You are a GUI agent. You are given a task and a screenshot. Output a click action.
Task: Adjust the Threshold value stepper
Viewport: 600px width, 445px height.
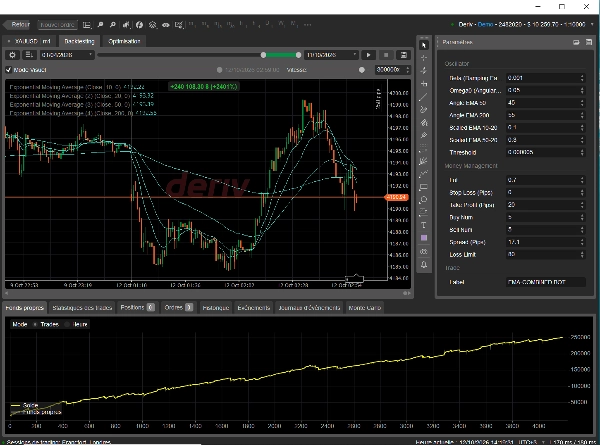(582, 152)
